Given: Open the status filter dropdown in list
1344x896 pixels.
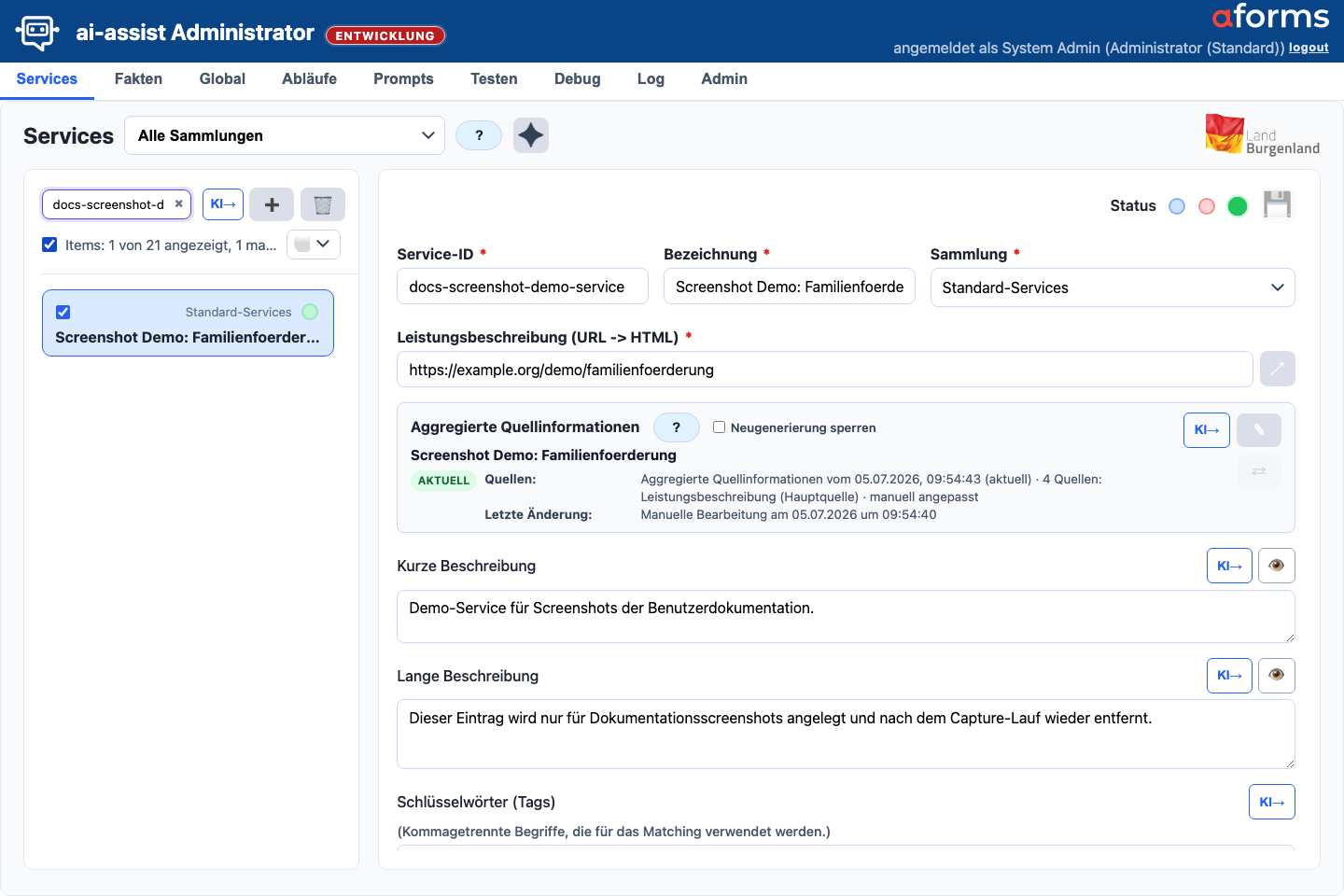Looking at the screenshot, I should click(314, 245).
